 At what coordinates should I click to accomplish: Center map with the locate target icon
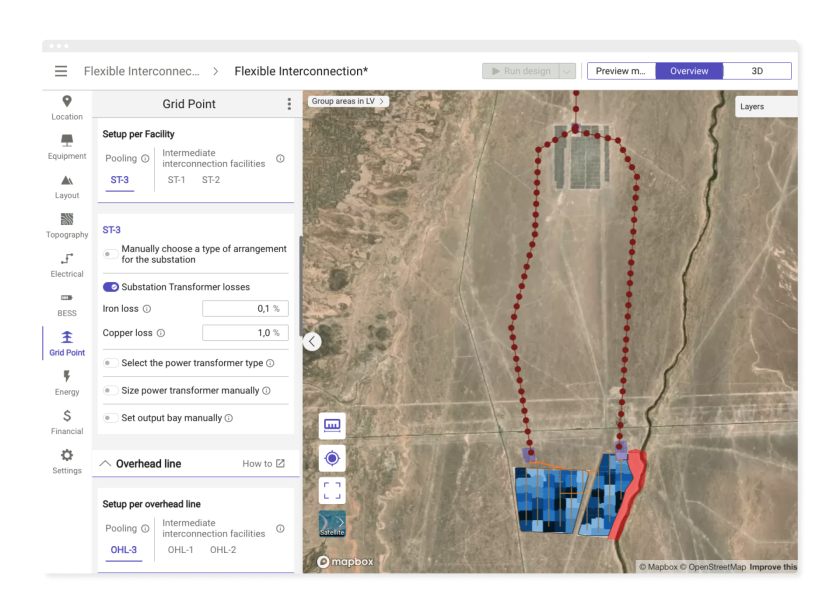point(332,458)
